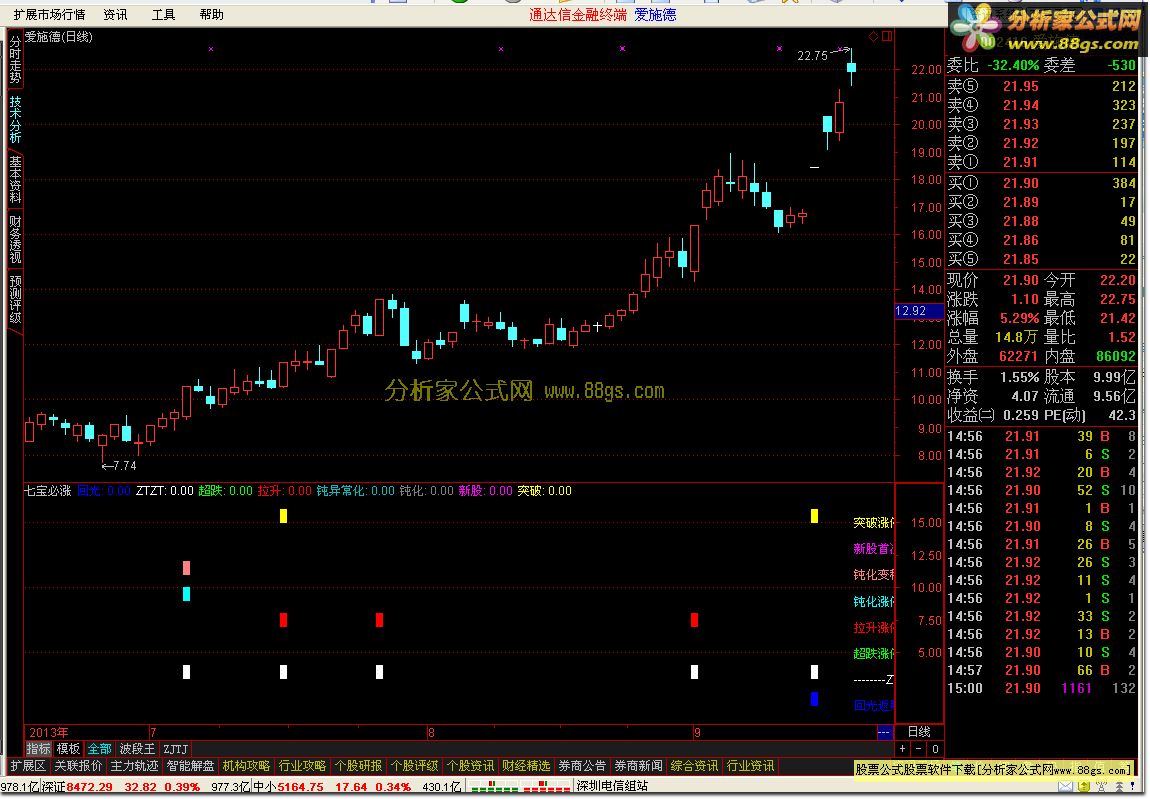The width and height of the screenshot is (1150, 799).
Task: Click the diamond icon at chart top-right
Action: (x=874, y=36)
